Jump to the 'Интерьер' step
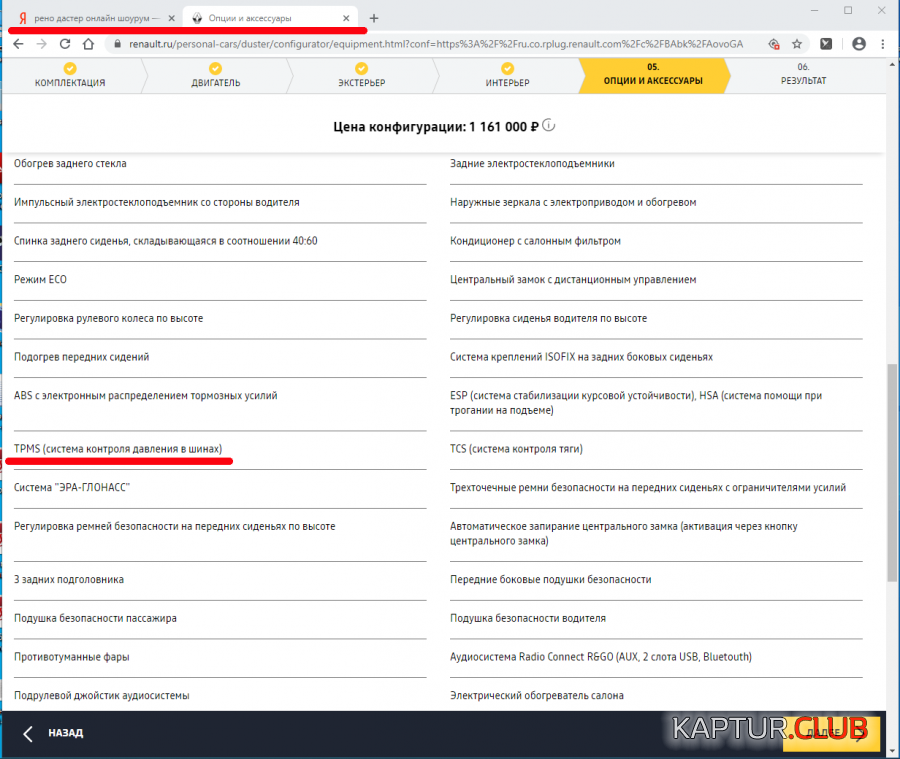The height and width of the screenshot is (759, 900). [x=507, y=75]
